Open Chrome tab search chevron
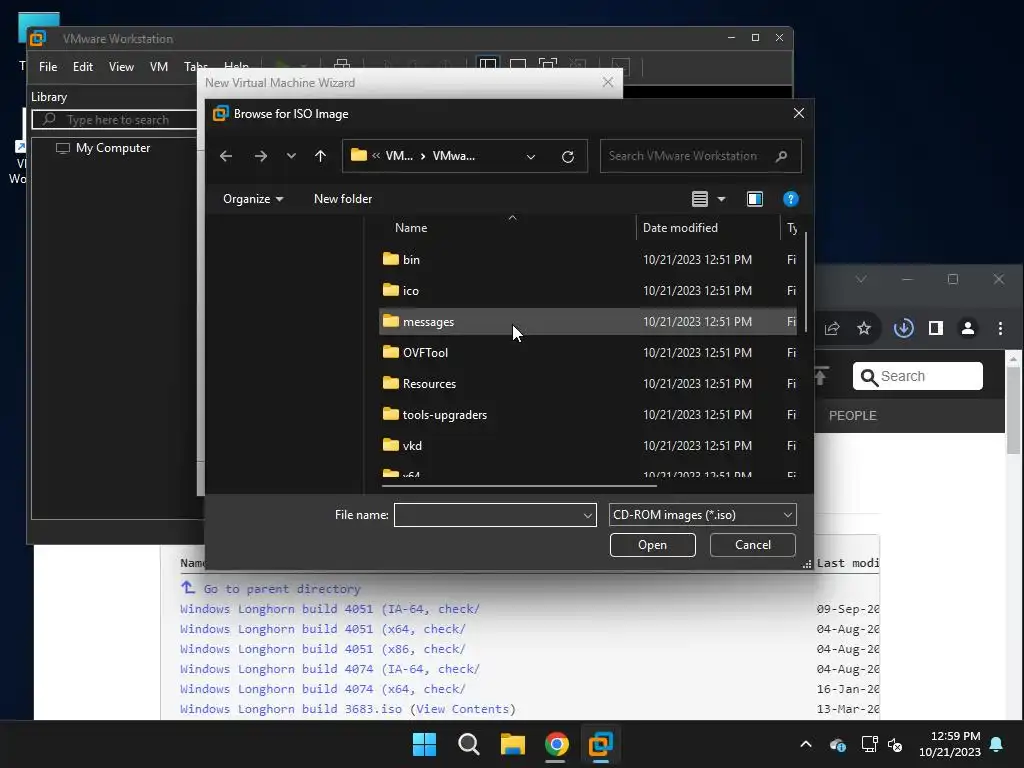This screenshot has width=1024, height=768. tap(861, 279)
